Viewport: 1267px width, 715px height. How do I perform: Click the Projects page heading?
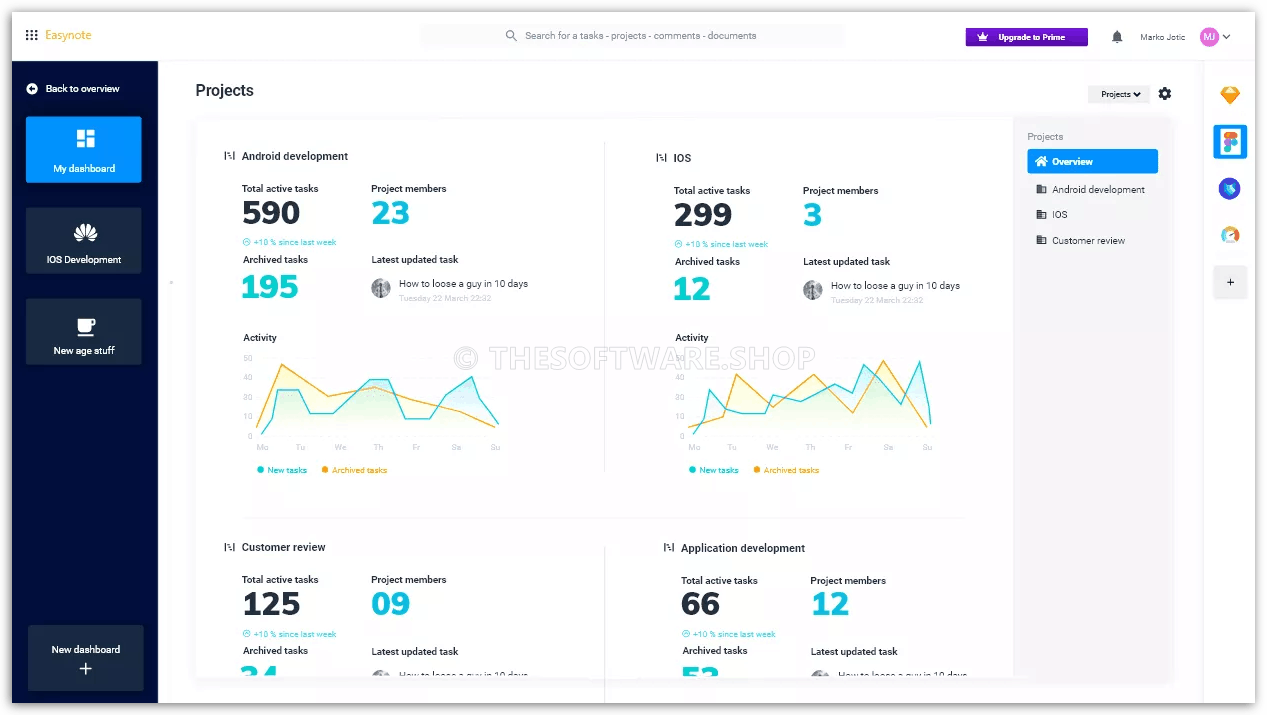click(x=225, y=90)
